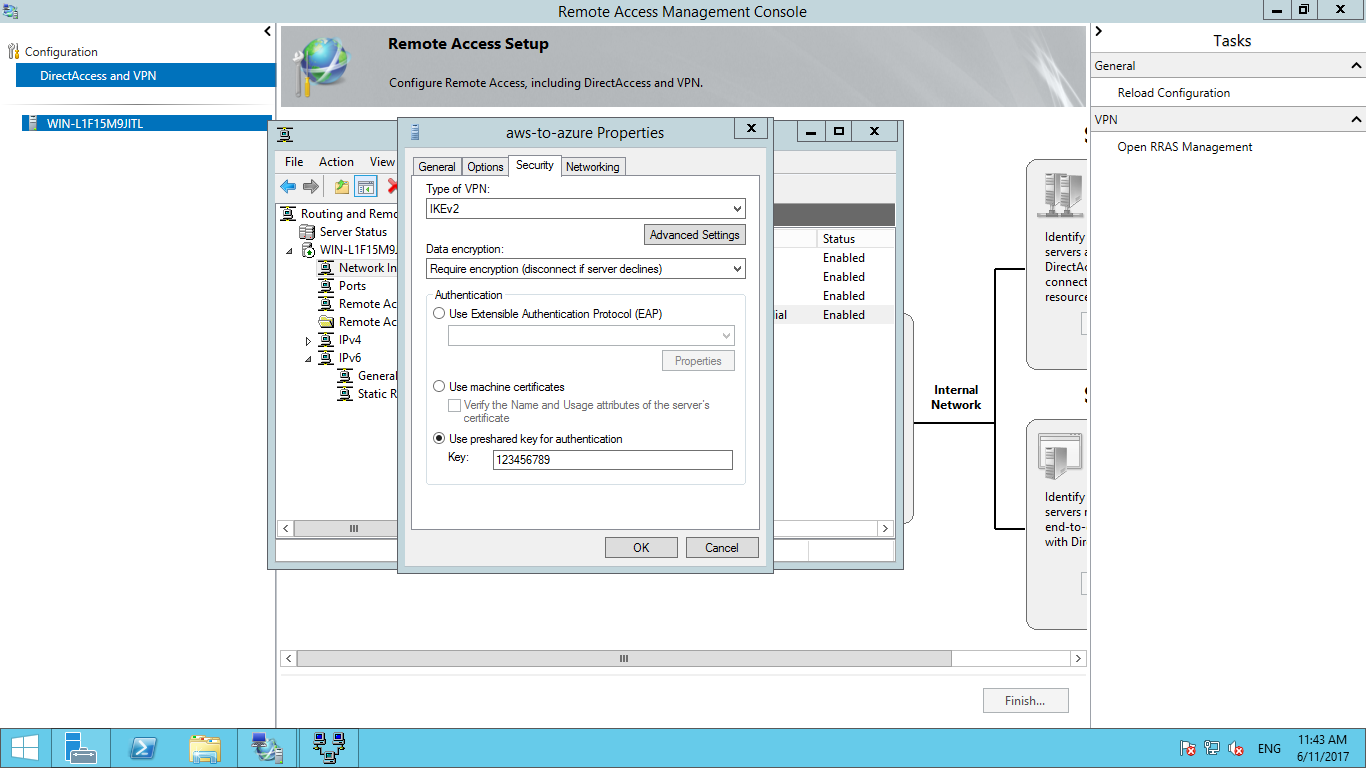Select Use machine certificates radio option
The width and height of the screenshot is (1366, 768).
(439, 387)
